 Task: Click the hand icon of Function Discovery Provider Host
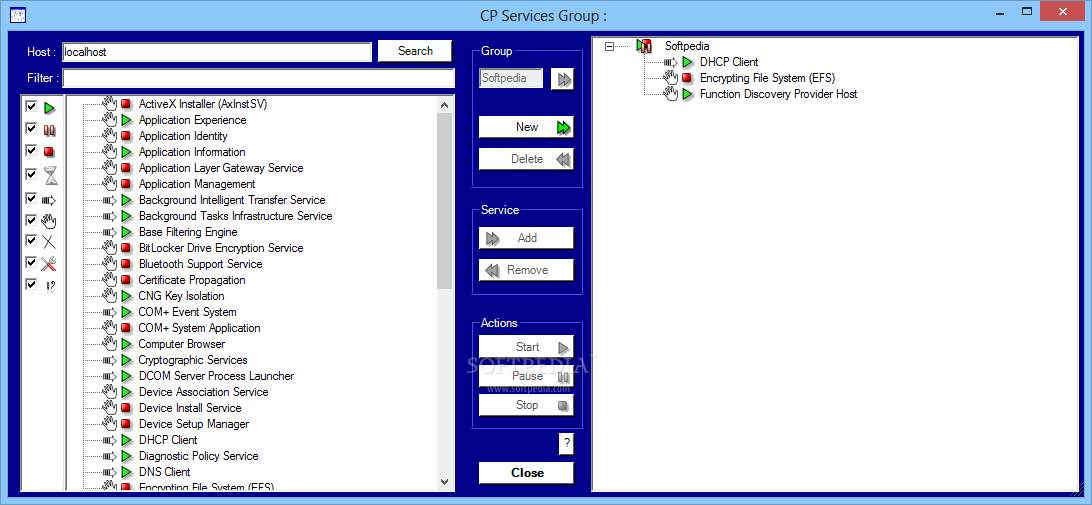pyautogui.click(x=671, y=93)
